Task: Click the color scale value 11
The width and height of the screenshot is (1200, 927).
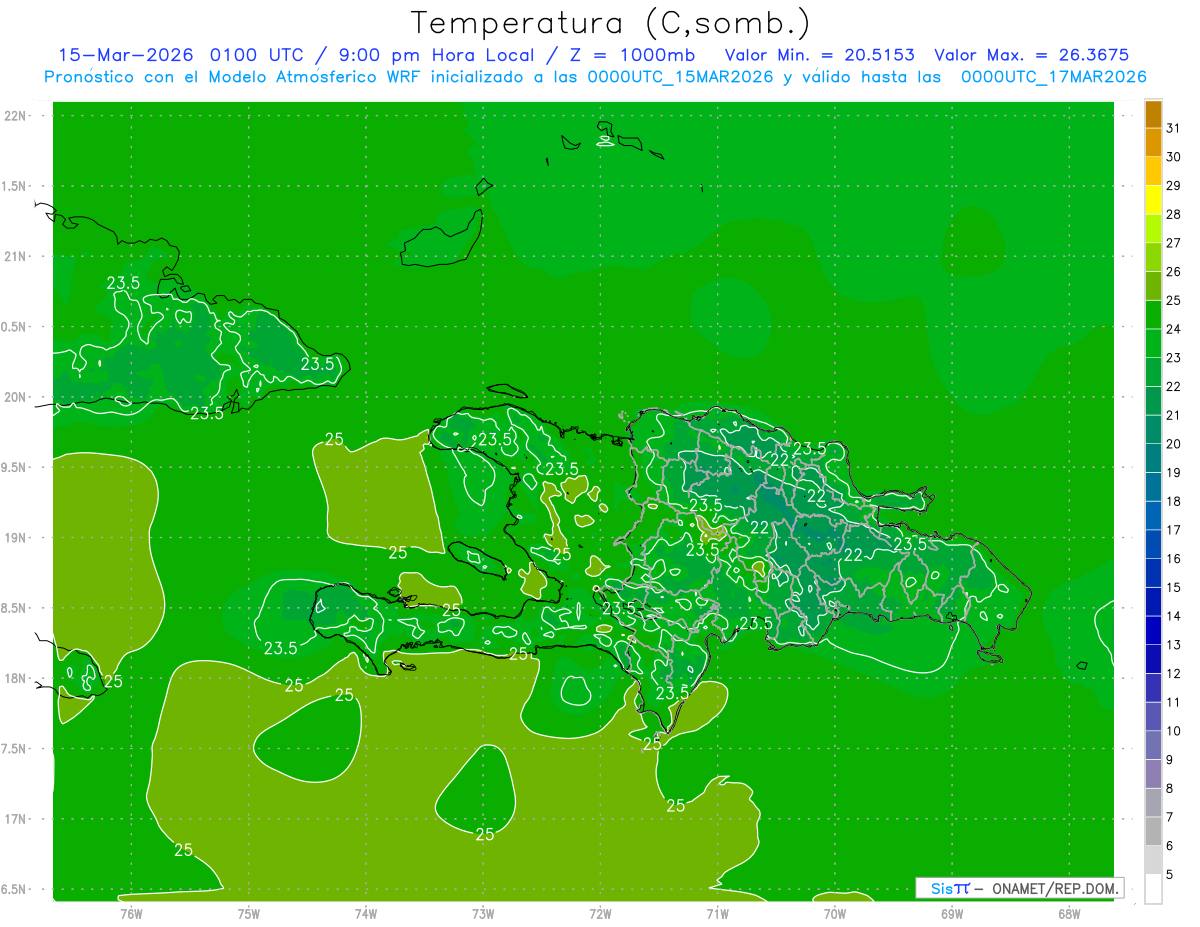Action: click(1173, 702)
